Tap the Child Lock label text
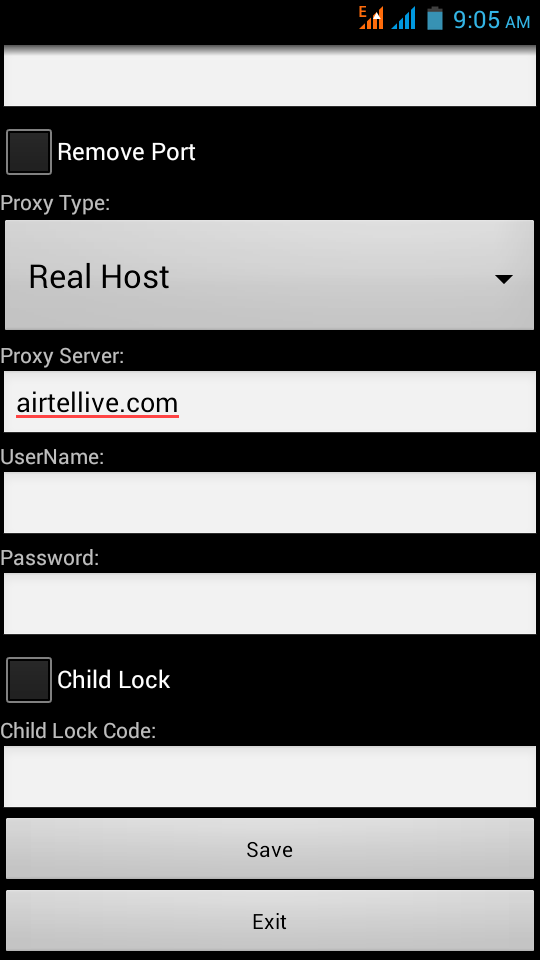 click(113, 680)
